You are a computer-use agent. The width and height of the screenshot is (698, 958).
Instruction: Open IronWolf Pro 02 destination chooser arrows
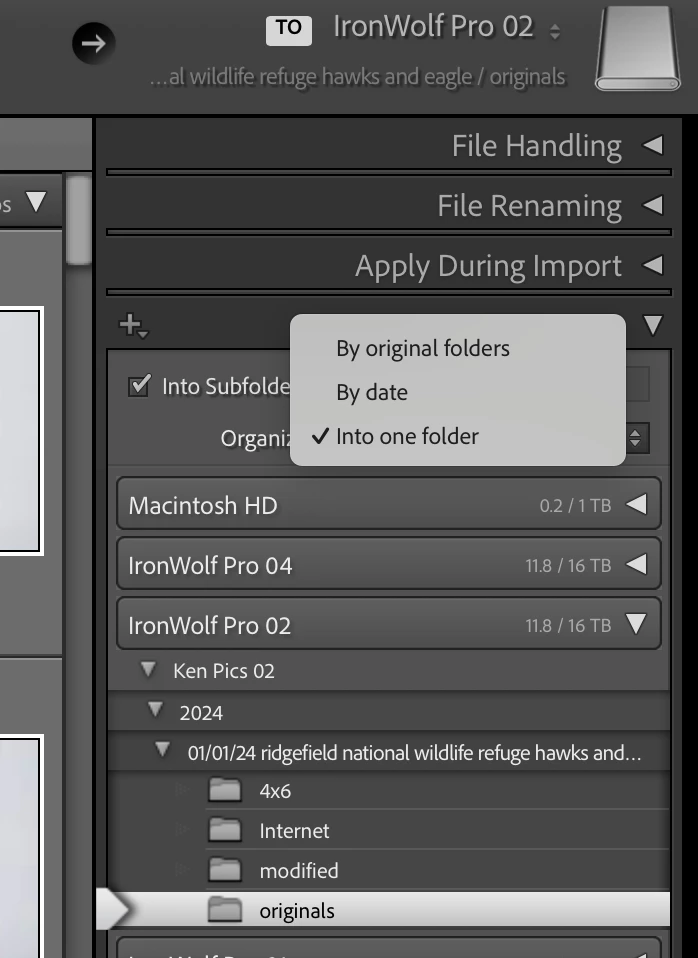pyautogui.click(x=555, y=31)
